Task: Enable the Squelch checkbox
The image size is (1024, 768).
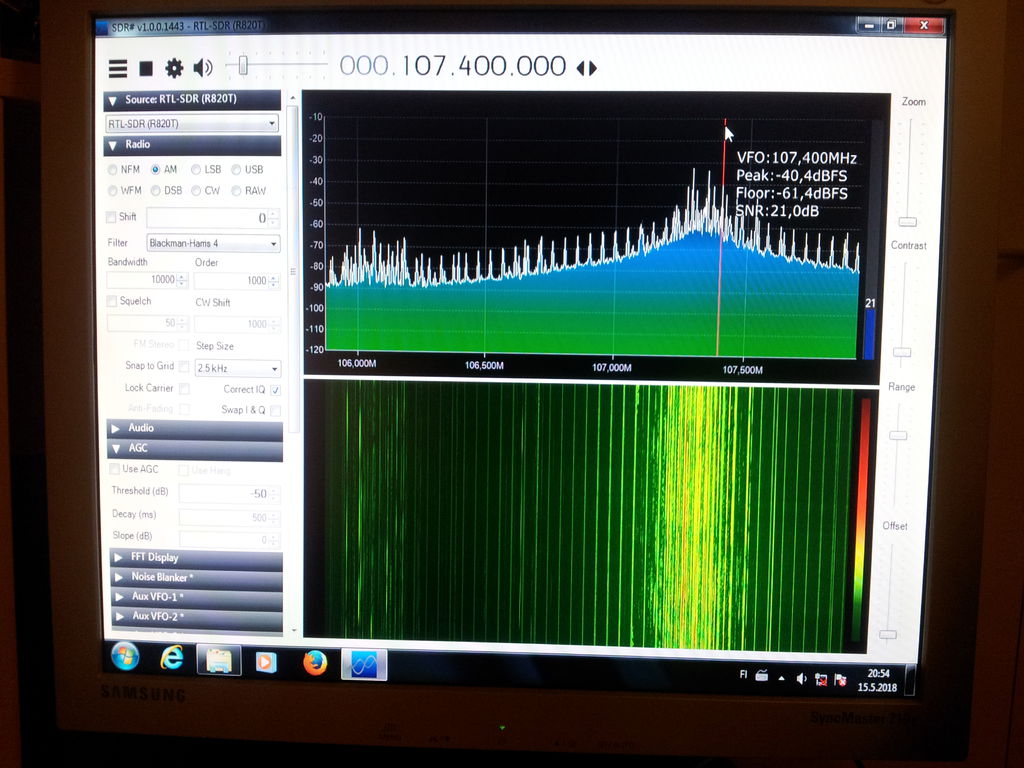Action: pyautogui.click(x=112, y=301)
